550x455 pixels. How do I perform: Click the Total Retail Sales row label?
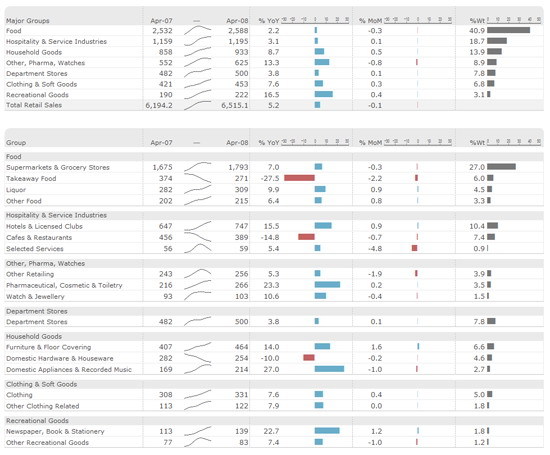[x=34, y=105]
